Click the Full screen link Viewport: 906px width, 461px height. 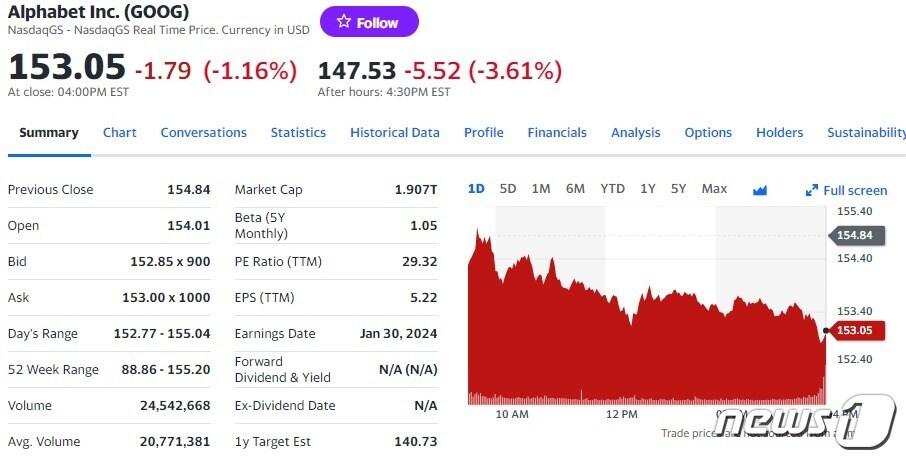point(846,190)
